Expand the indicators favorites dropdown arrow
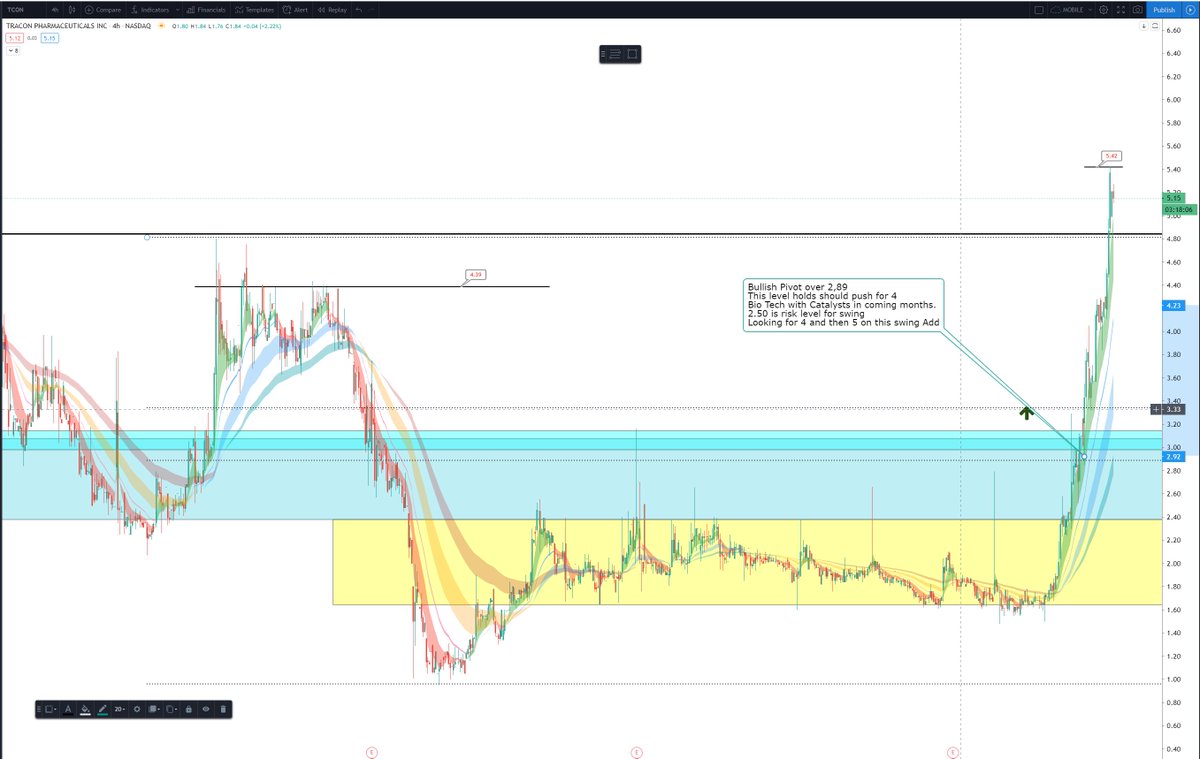1200x759 pixels. click(x=177, y=9)
